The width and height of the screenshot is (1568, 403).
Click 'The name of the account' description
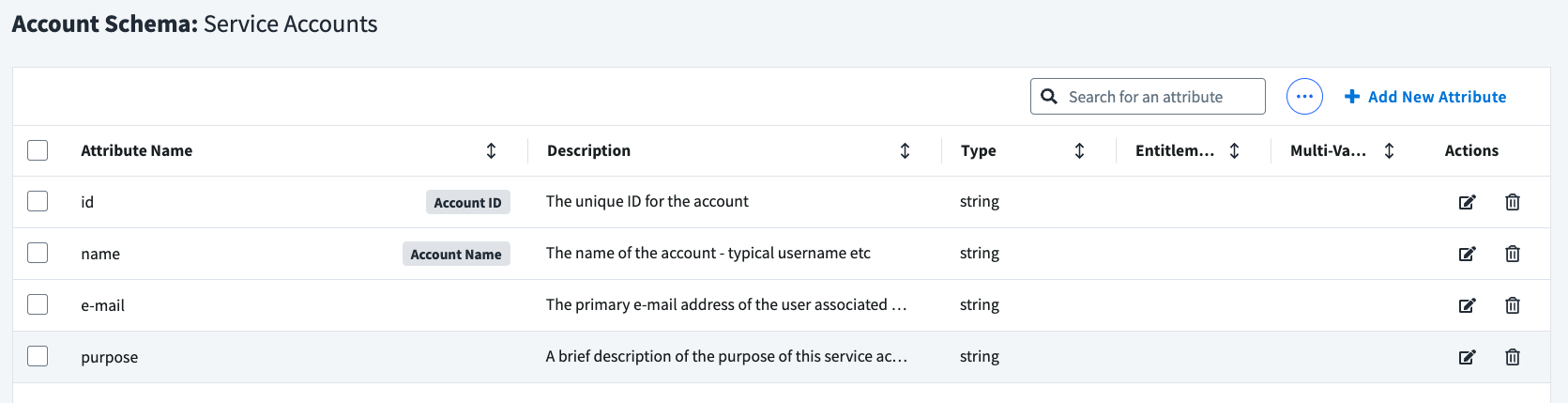pyautogui.click(x=708, y=253)
